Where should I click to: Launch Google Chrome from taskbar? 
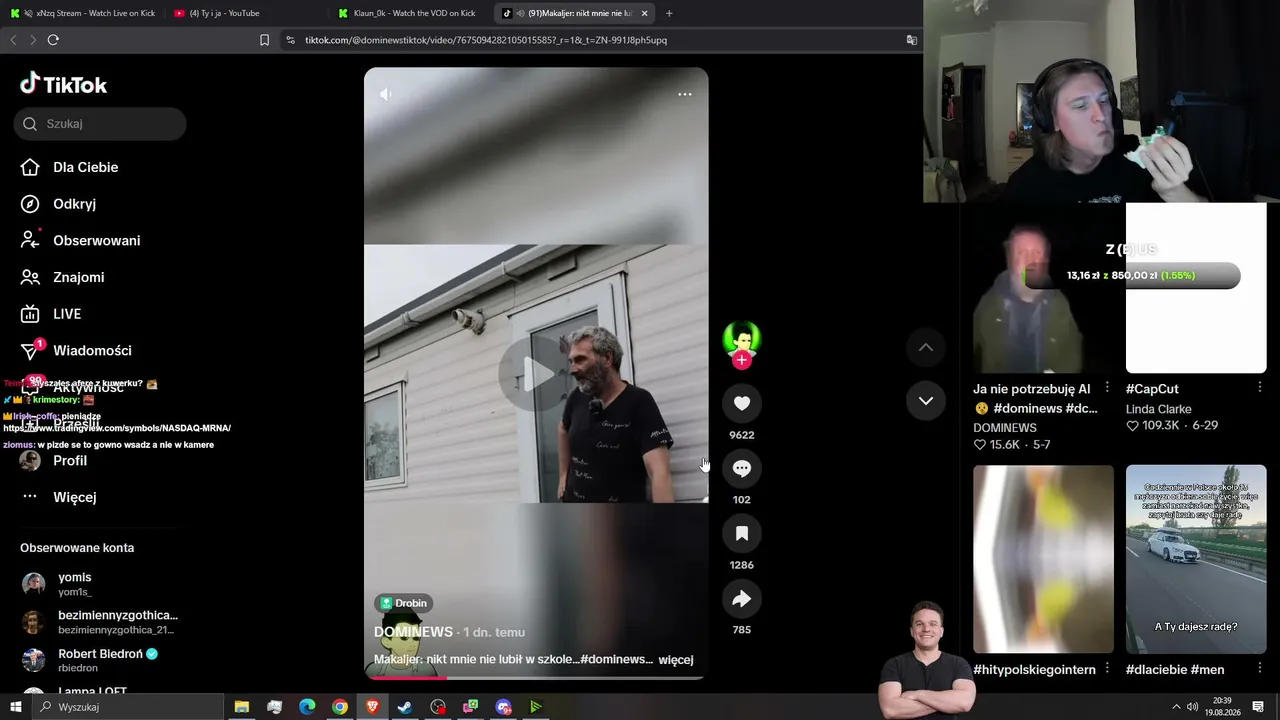point(340,707)
